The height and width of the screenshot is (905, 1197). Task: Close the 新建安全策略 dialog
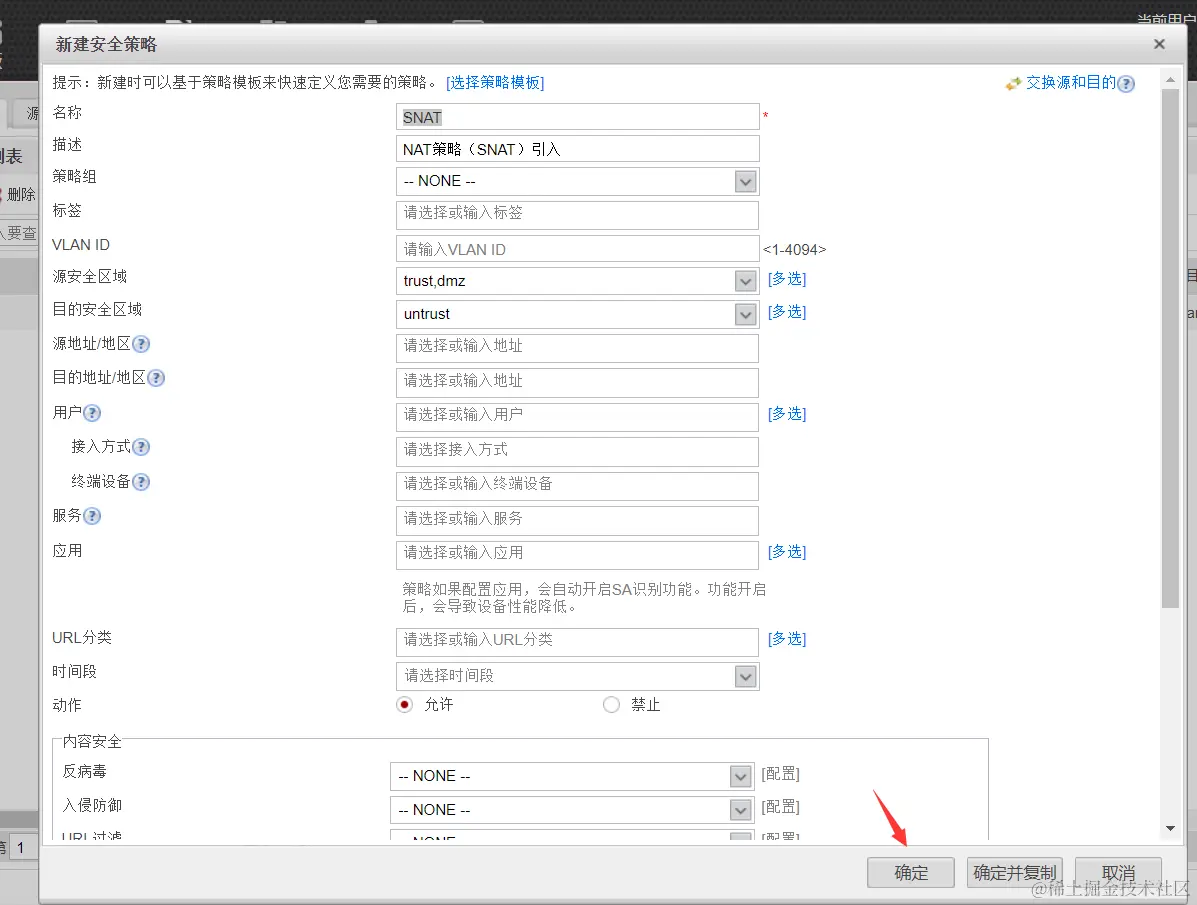click(1159, 44)
